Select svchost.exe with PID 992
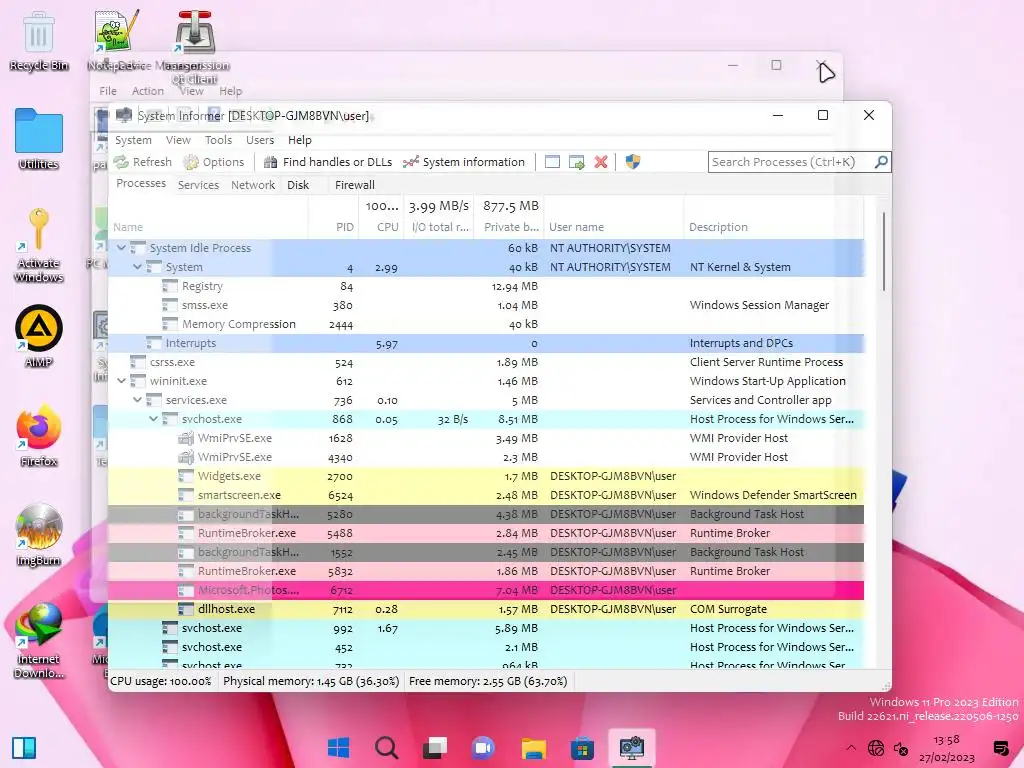The image size is (1024, 768). (486, 628)
